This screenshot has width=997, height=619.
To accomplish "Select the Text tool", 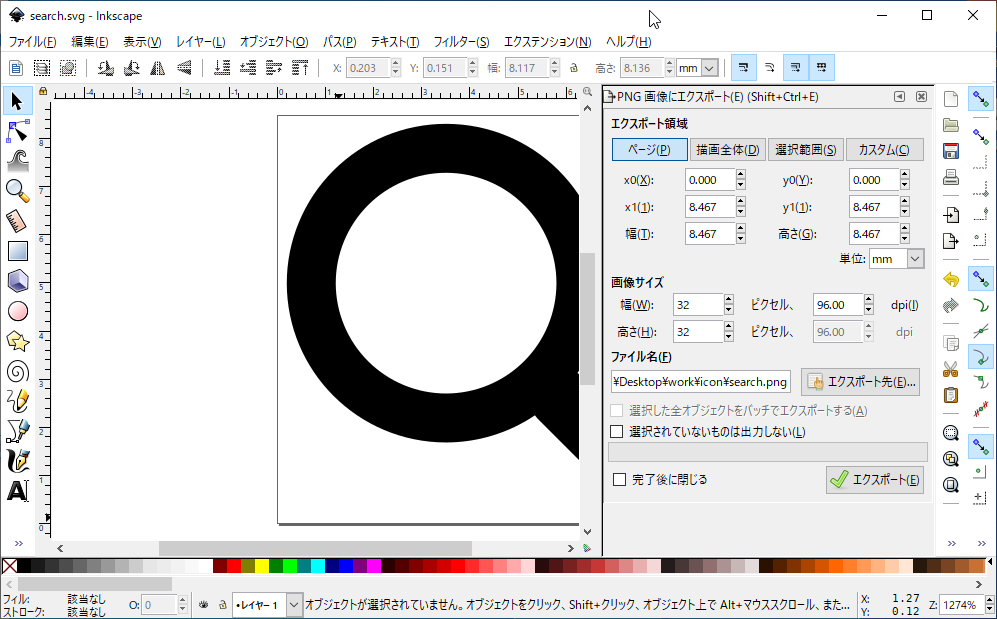I will pyautogui.click(x=17, y=491).
